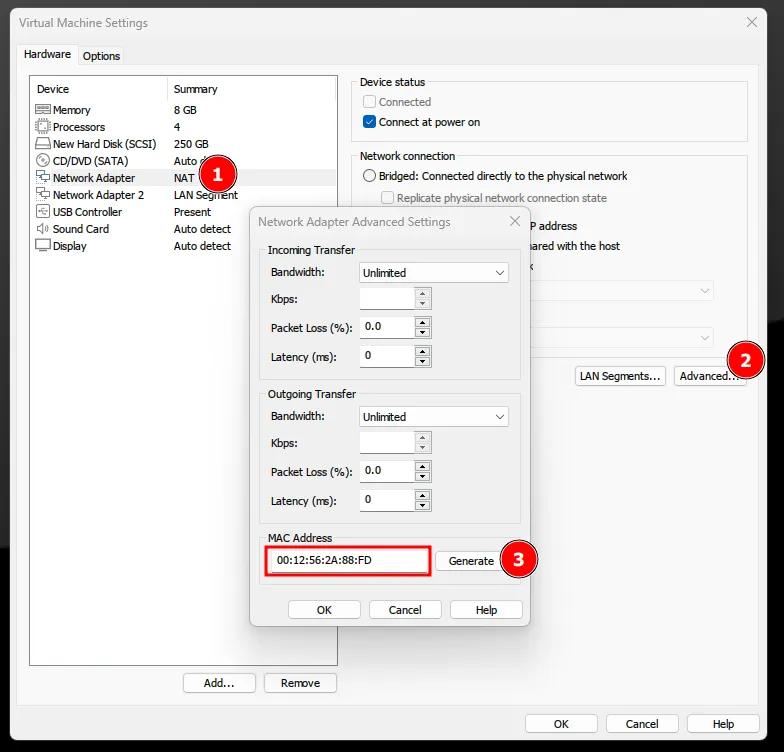Click the Generate MAC address button
This screenshot has height=752, width=784.
(471, 561)
